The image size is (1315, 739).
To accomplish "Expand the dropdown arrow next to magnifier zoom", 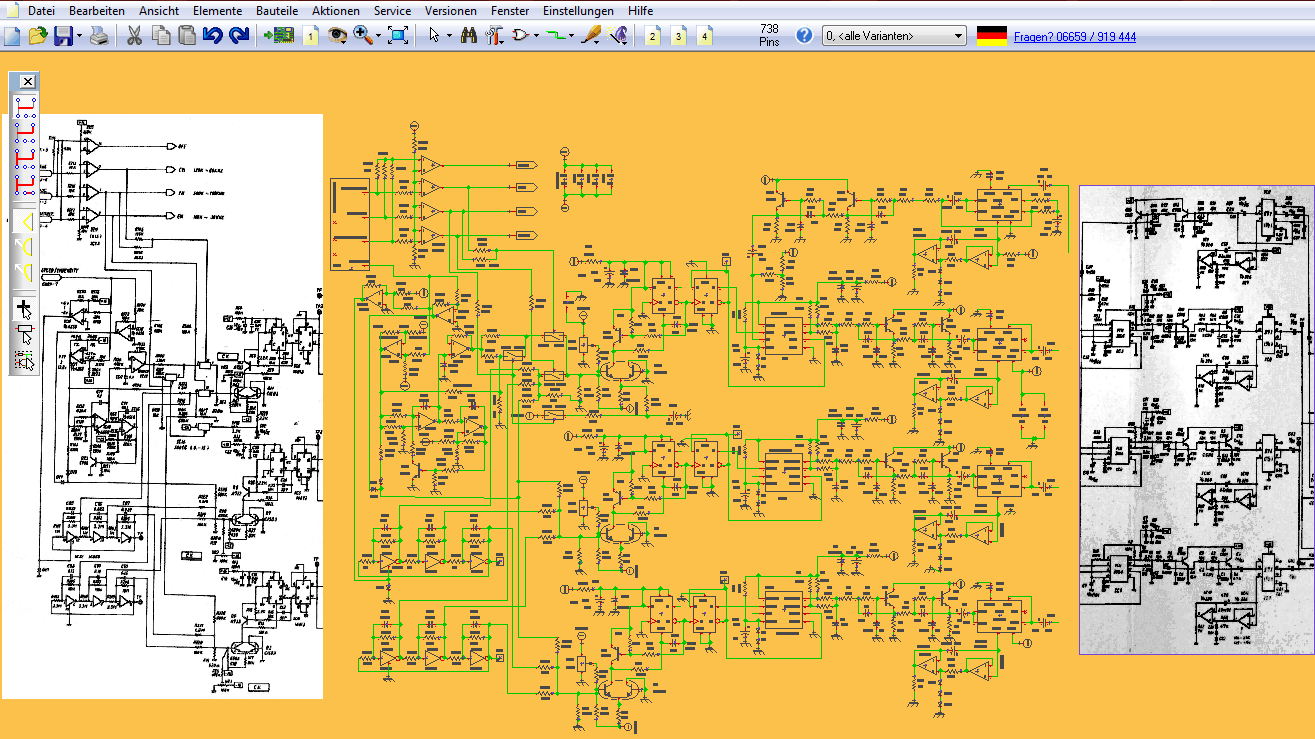I will pyautogui.click(x=379, y=36).
